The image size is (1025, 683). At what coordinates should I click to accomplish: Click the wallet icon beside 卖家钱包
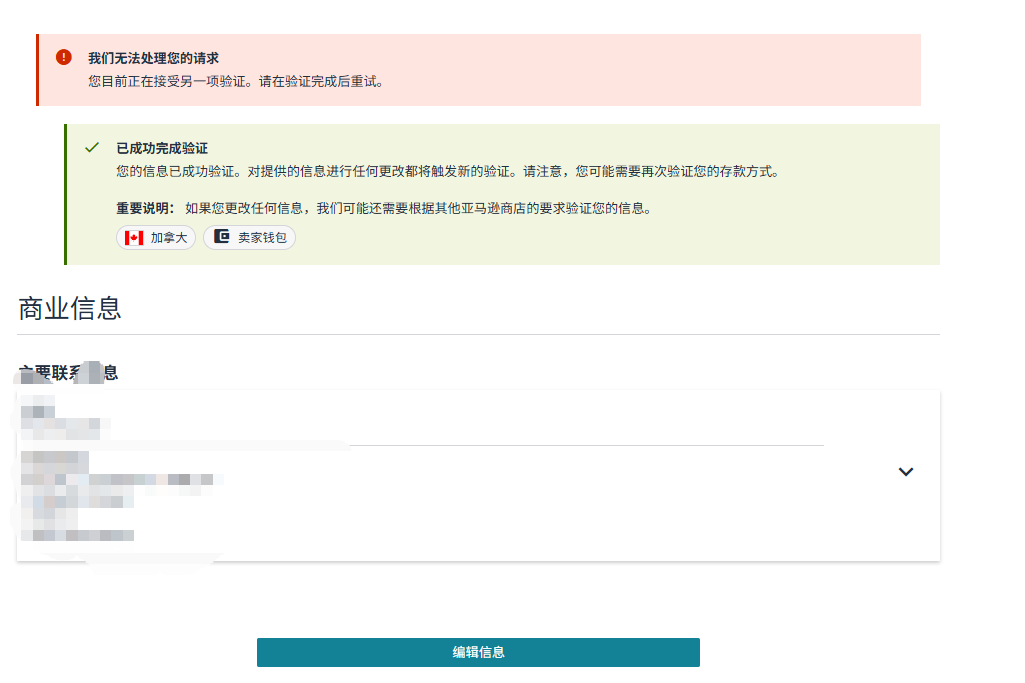tap(222, 237)
